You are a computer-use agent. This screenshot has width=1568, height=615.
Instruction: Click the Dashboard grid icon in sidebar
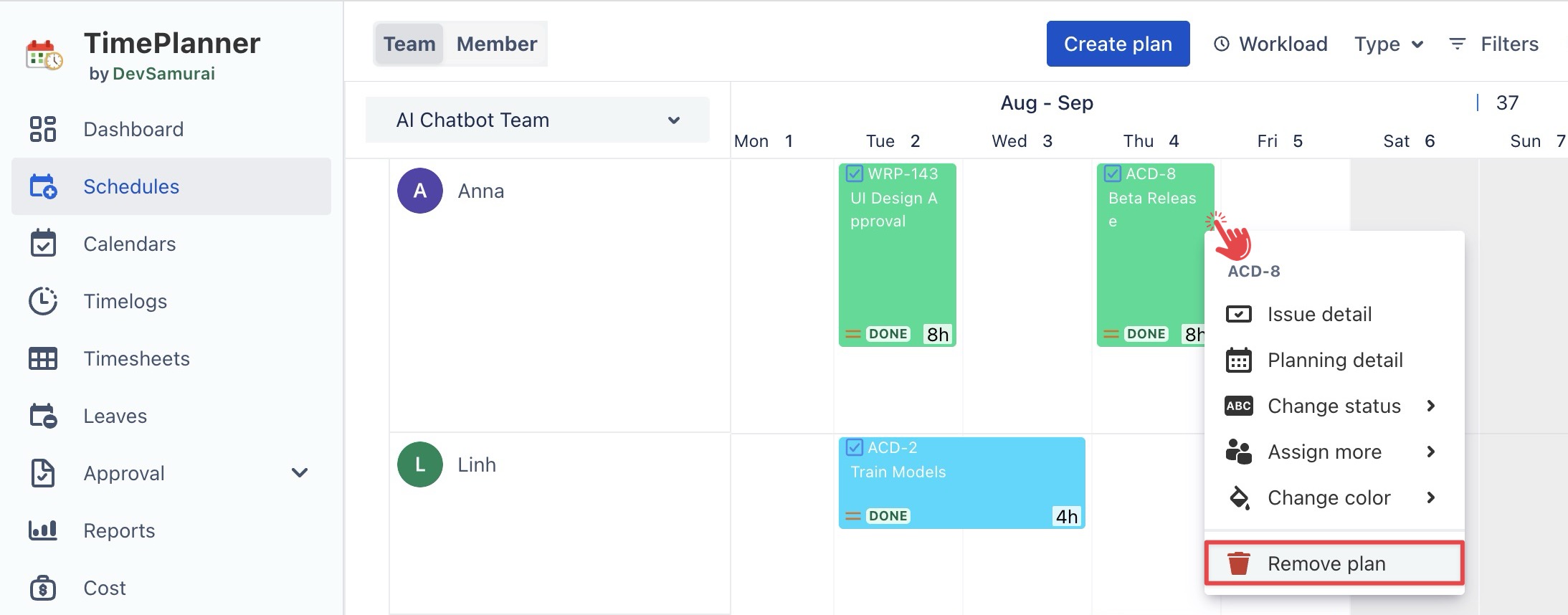(x=42, y=129)
